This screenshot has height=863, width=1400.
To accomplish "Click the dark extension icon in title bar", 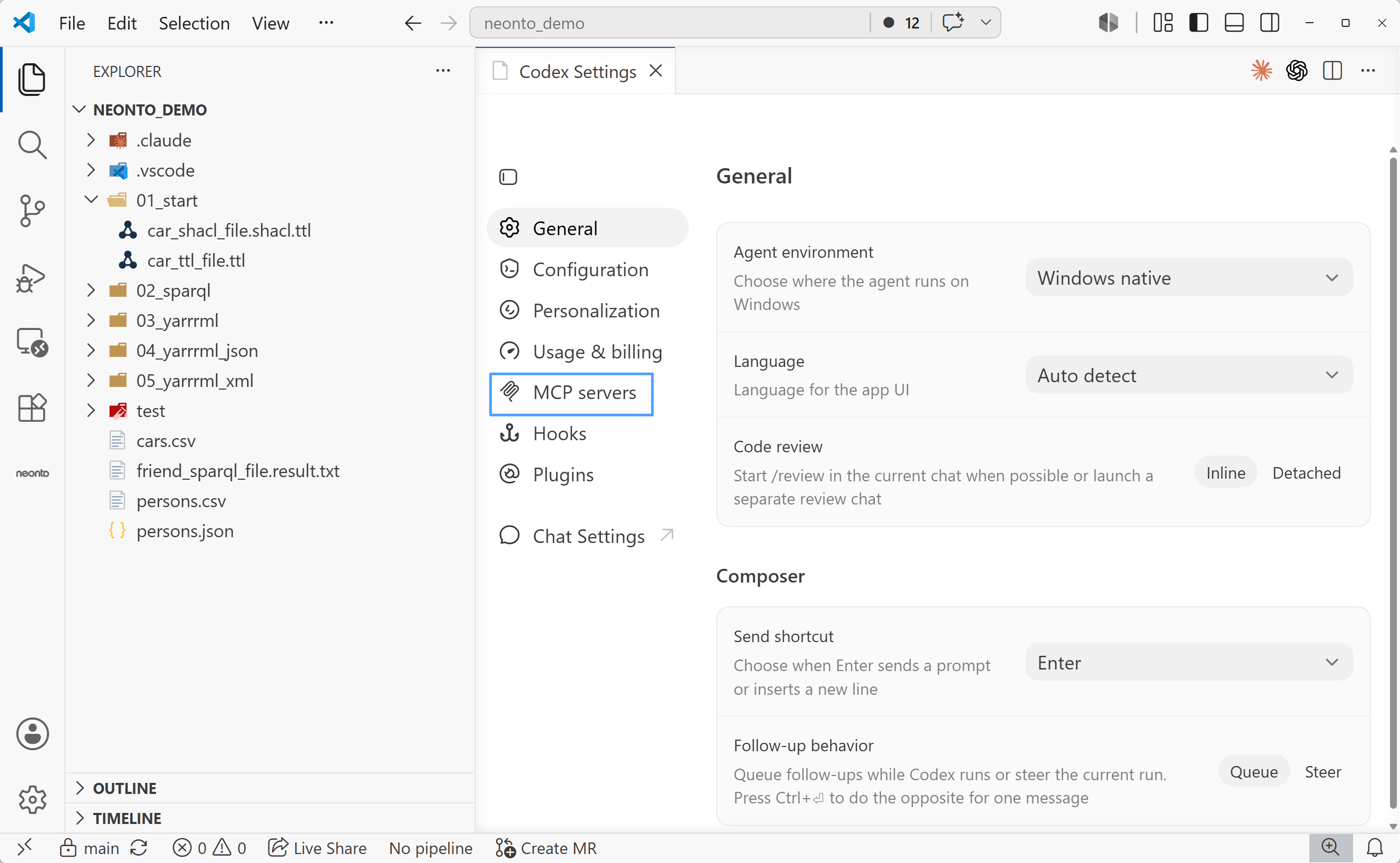I will pyautogui.click(x=1108, y=23).
